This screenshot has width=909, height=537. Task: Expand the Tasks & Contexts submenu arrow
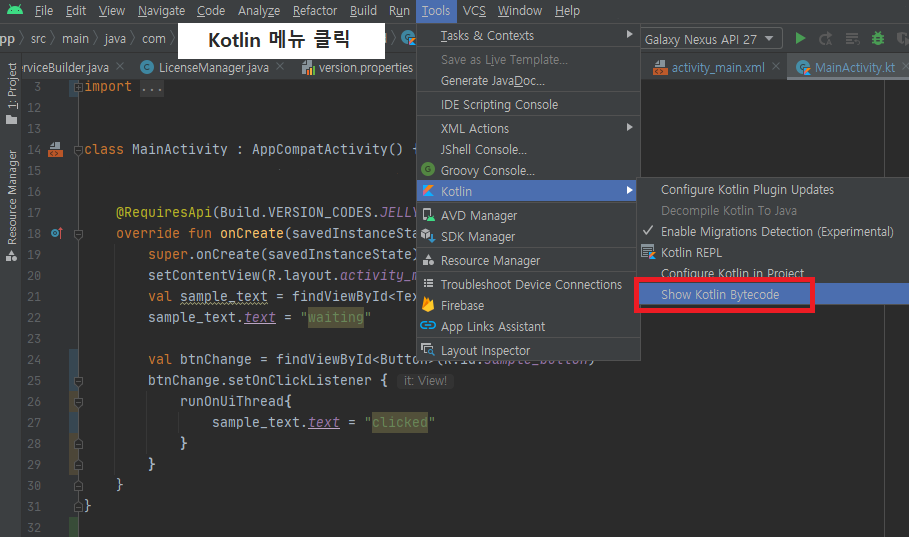pos(630,35)
